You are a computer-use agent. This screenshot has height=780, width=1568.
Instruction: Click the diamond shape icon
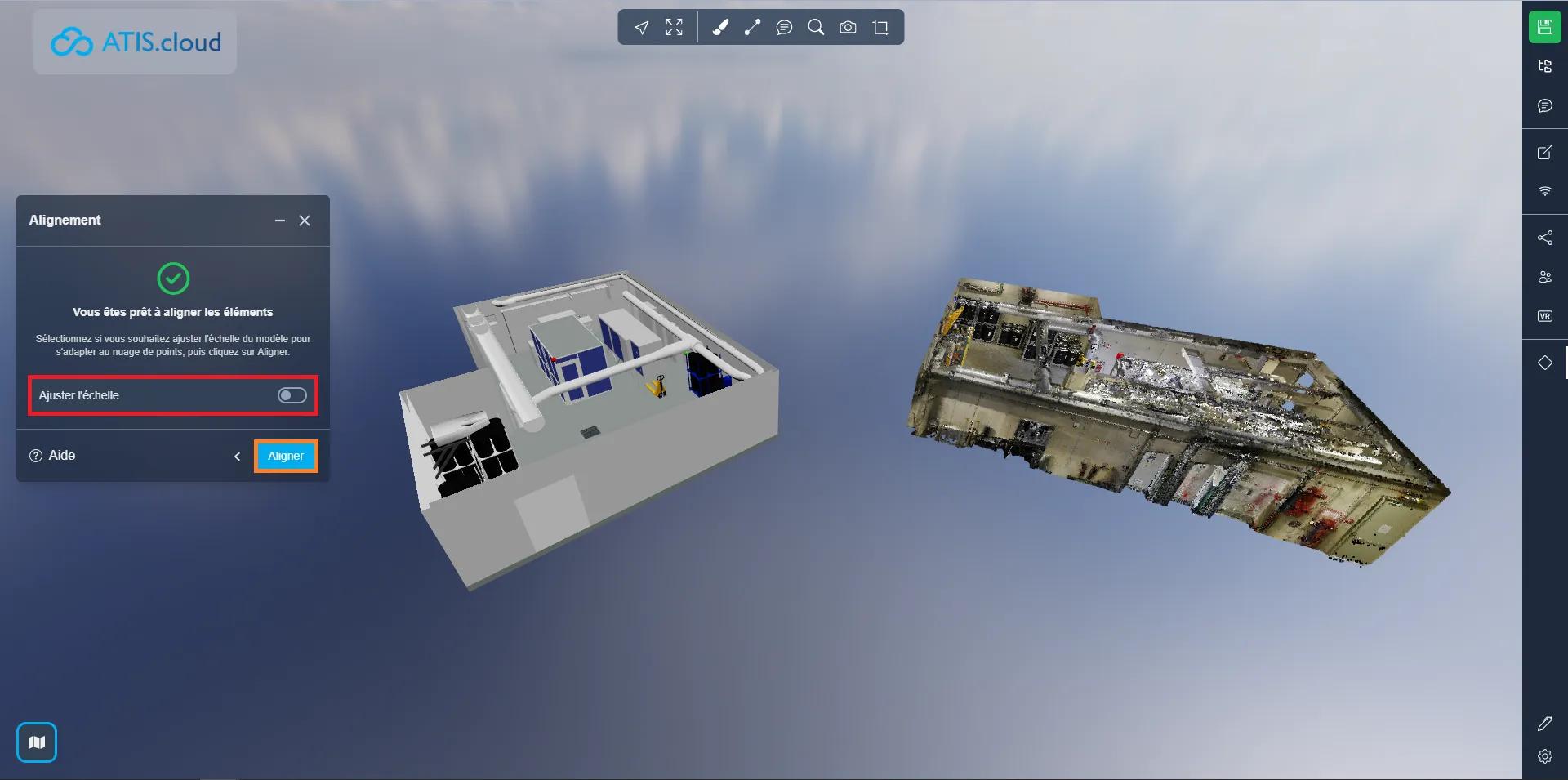coord(1545,363)
